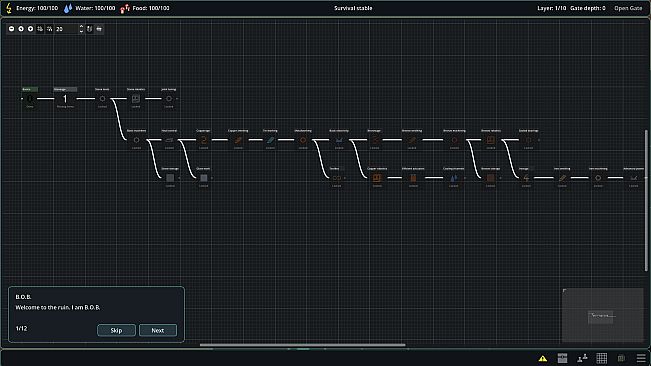The width and height of the screenshot is (651, 366).
Task: Click the horizontal scrollbar below the graph
Action: coord(302,344)
